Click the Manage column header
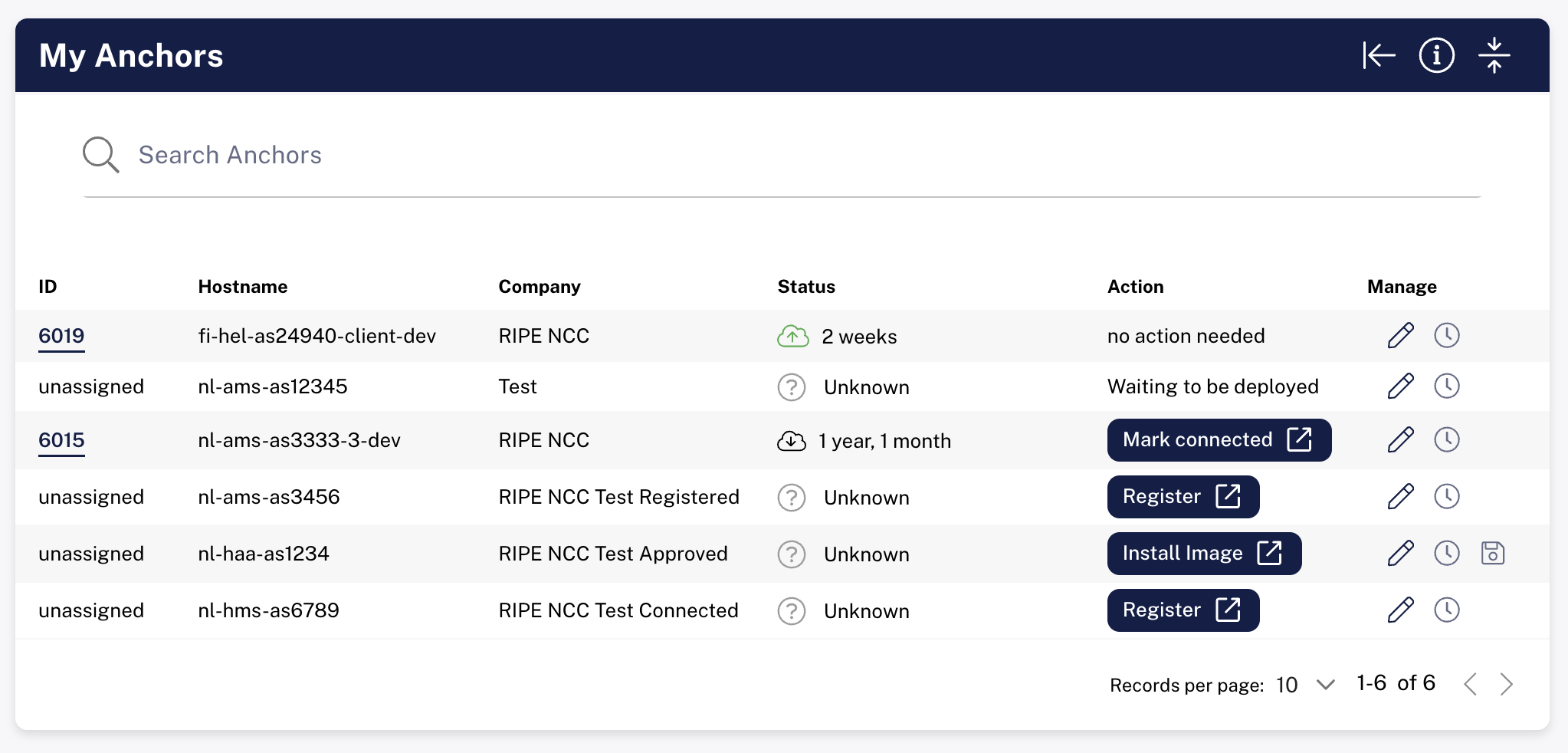1568x753 pixels. (x=1402, y=287)
